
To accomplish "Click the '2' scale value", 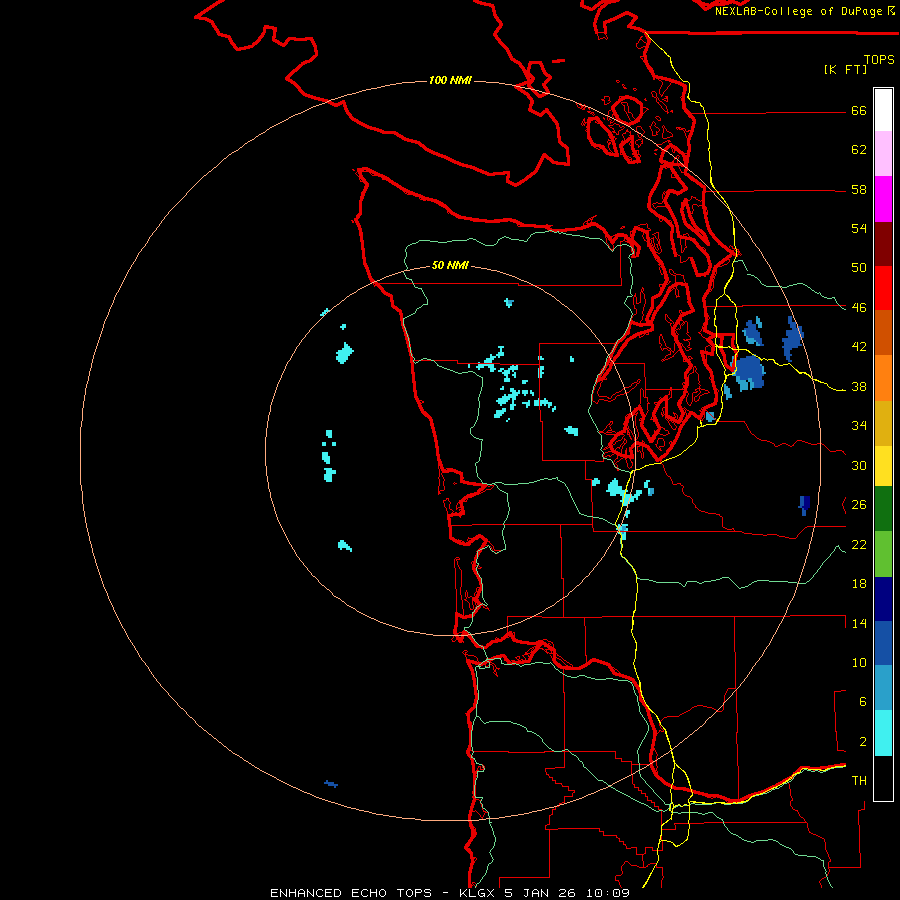I will 863,742.
